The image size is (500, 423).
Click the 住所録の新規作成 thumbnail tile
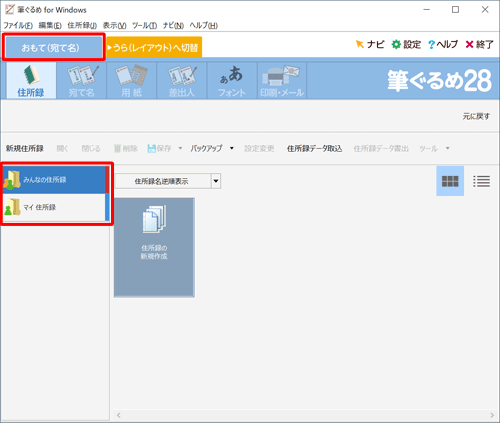coord(154,247)
